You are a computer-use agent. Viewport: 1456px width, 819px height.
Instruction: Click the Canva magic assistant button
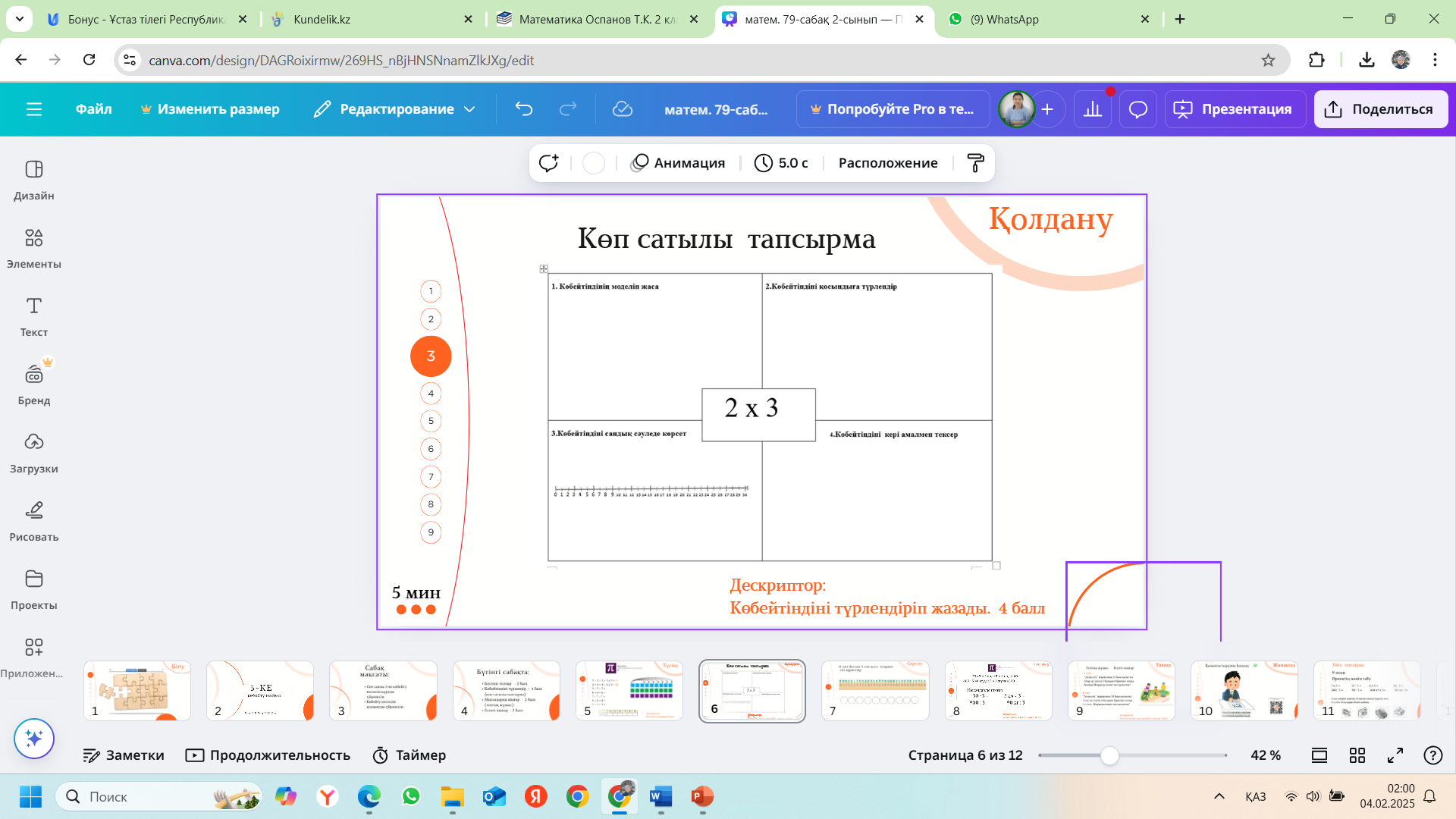click(x=33, y=738)
